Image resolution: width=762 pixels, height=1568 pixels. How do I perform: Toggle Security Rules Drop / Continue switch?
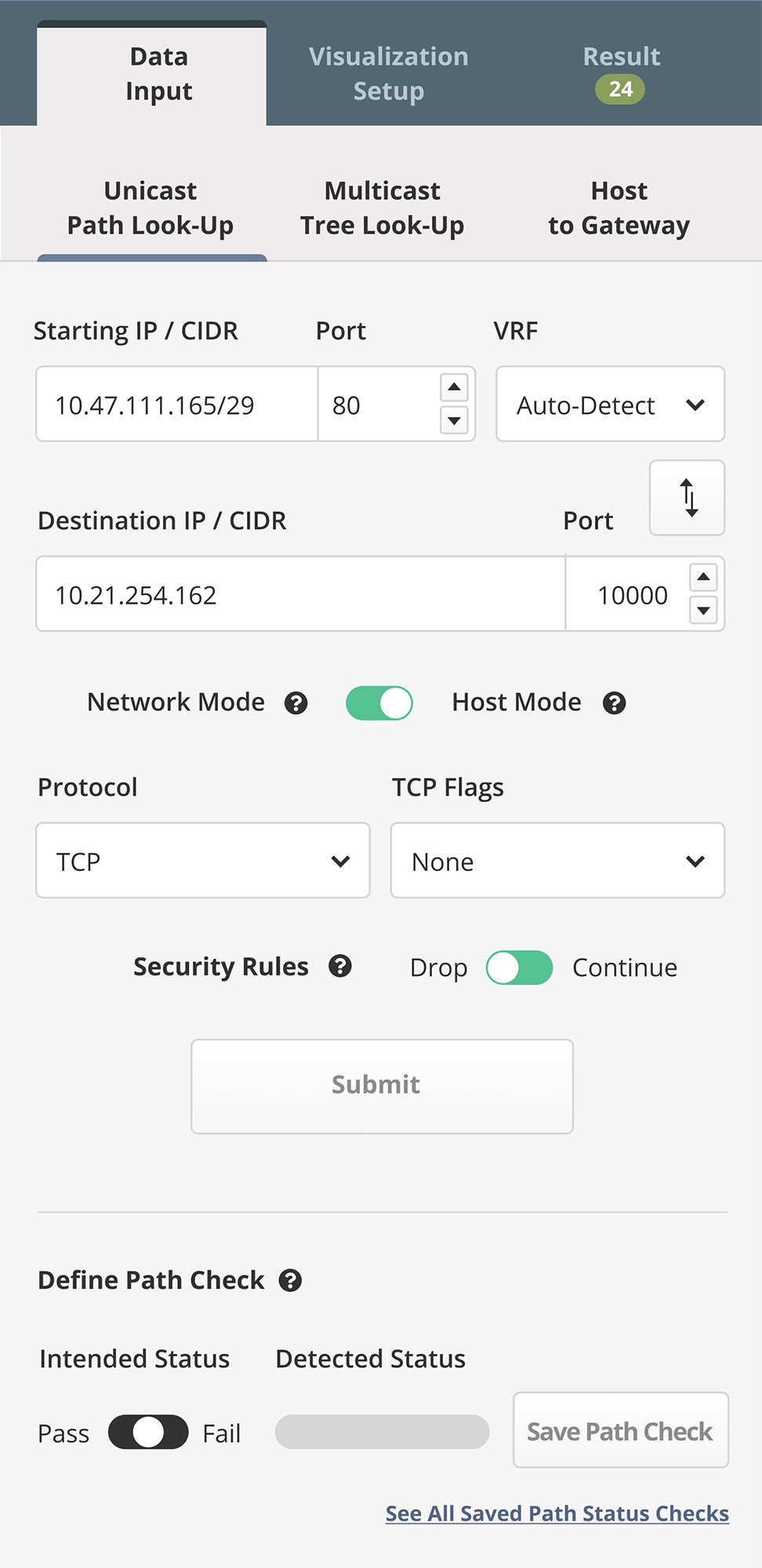pos(519,967)
